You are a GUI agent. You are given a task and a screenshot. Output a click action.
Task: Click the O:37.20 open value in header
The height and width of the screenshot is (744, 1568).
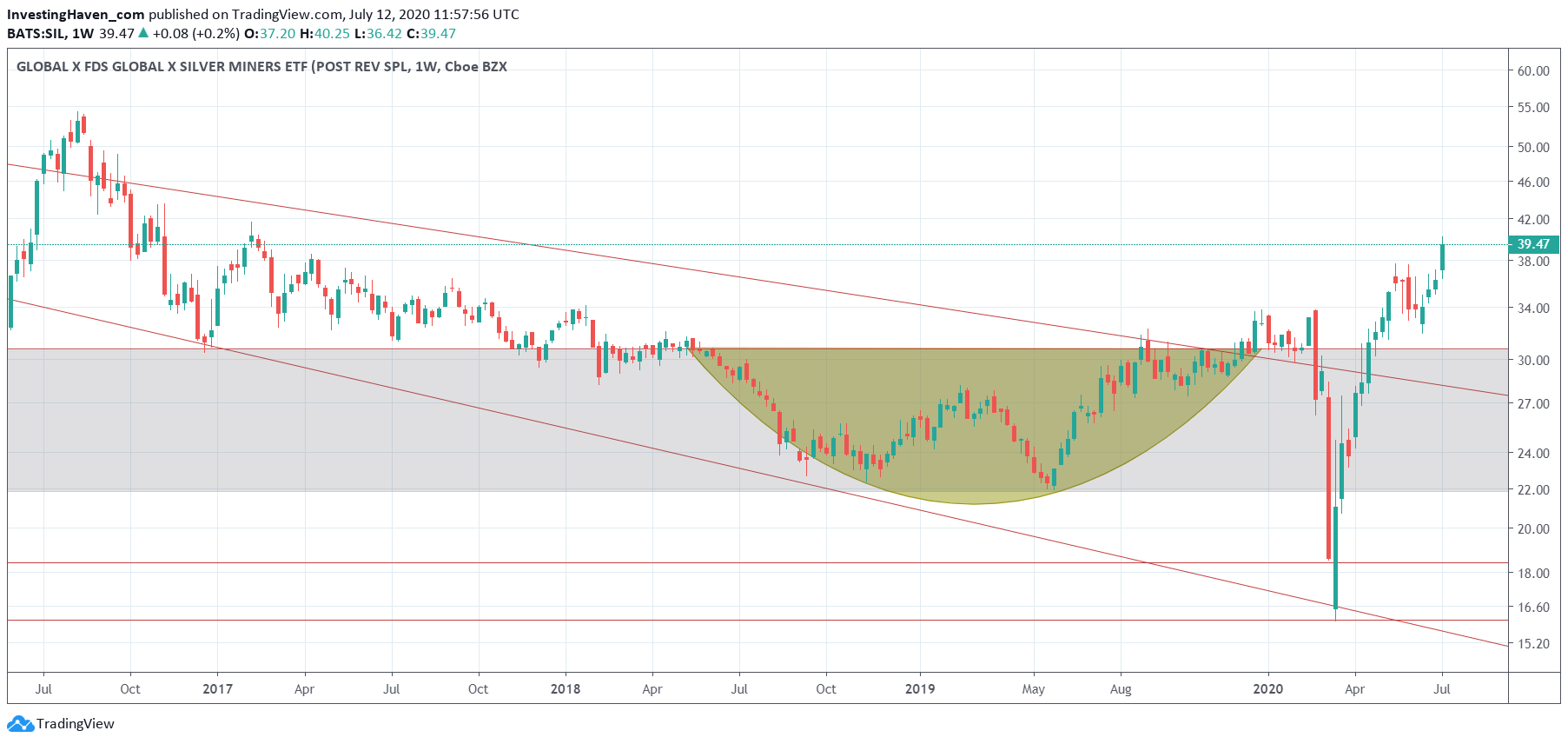coord(269,34)
